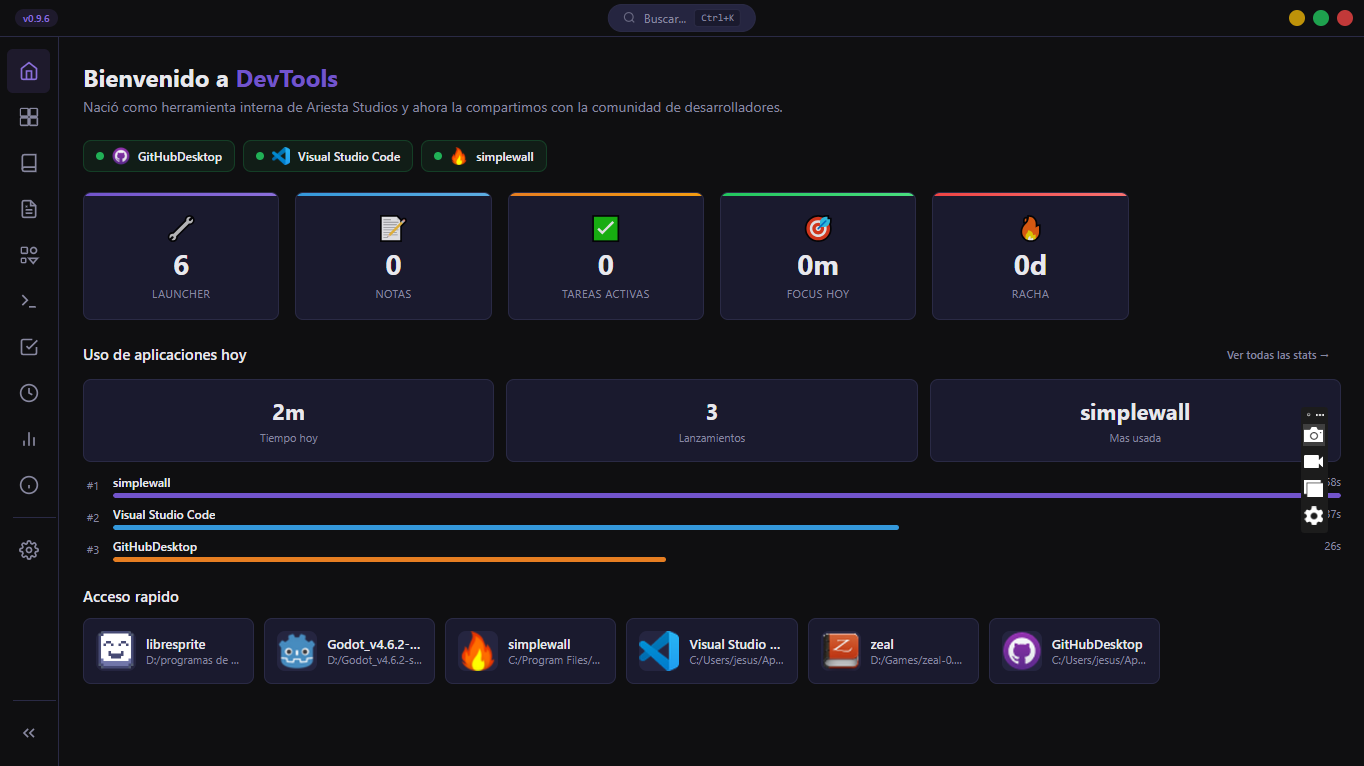Image resolution: width=1364 pixels, height=766 pixels.
Task: Open the info circle icon in sidebar
Action: [x=29, y=485]
